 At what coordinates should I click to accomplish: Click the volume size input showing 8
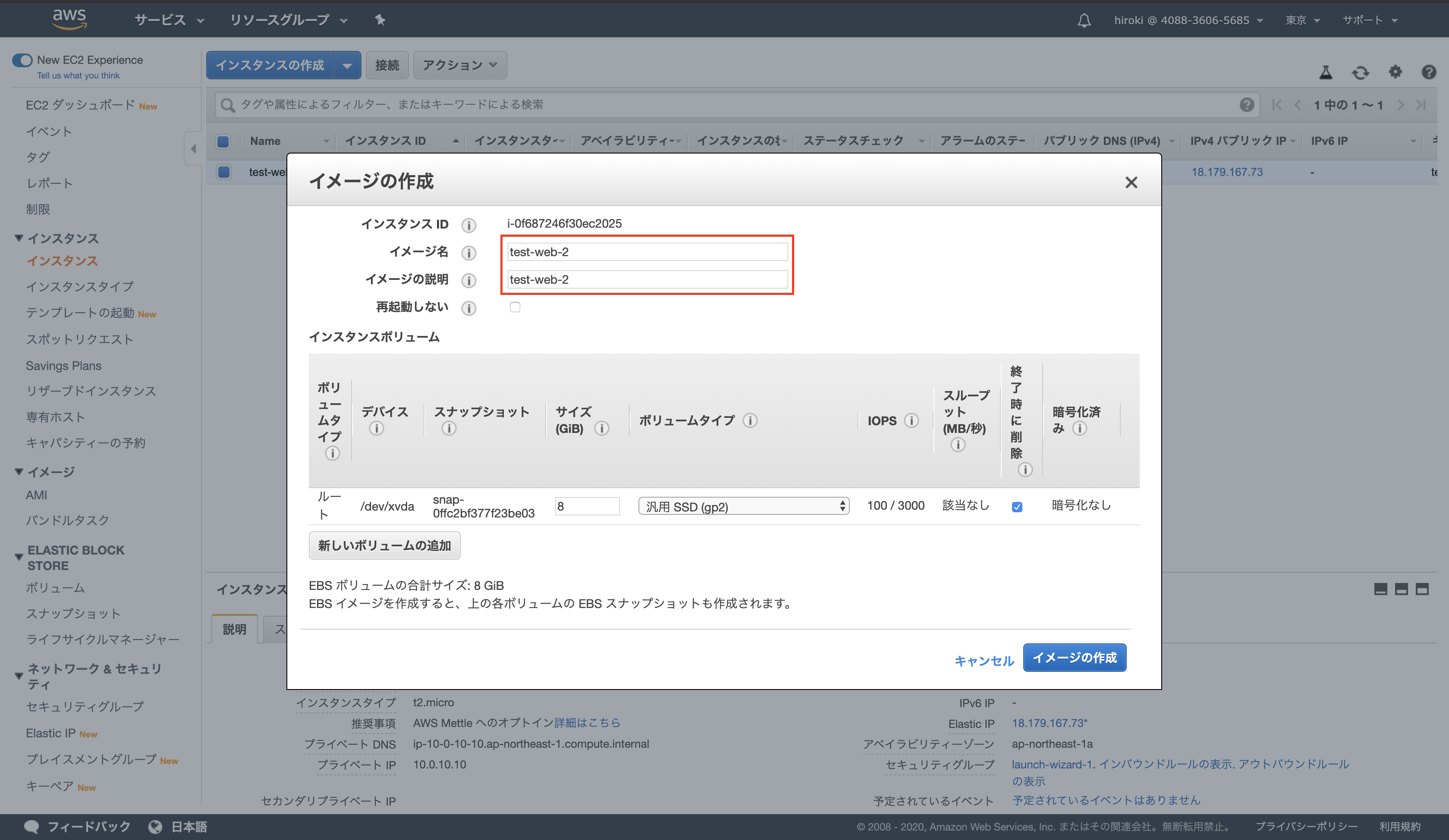coord(587,506)
